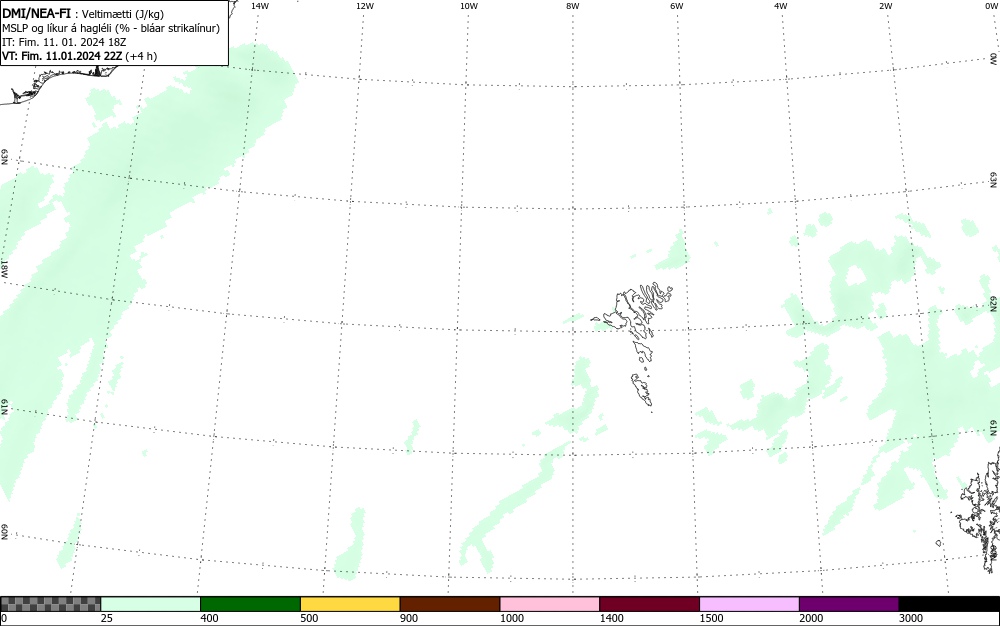Click the light green 25–400 legend swatch

point(151,604)
